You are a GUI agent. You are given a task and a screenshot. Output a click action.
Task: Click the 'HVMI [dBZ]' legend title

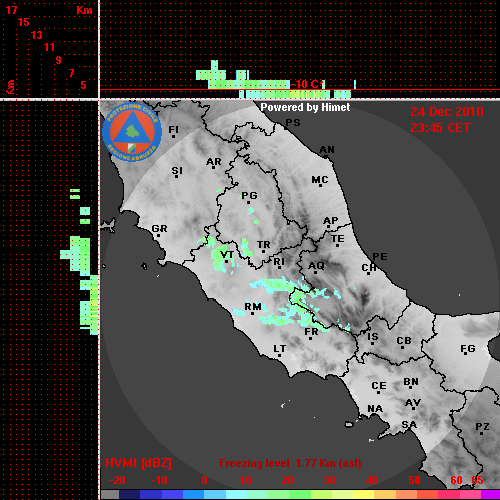pyautogui.click(x=138, y=463)
